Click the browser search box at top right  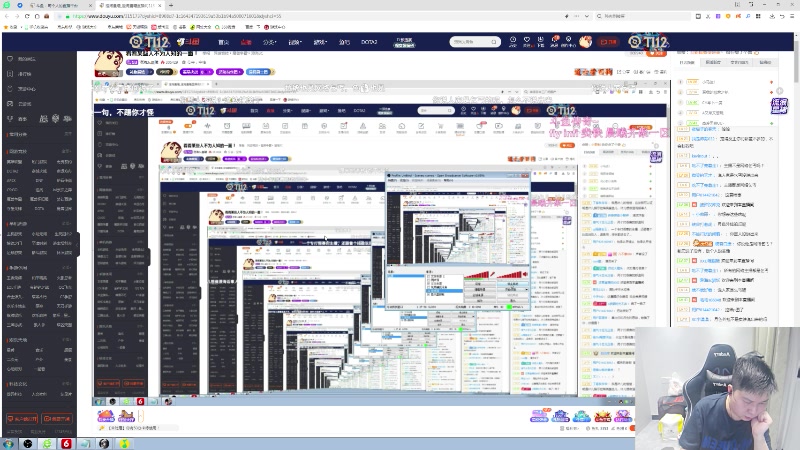click(x=643, y=16)
